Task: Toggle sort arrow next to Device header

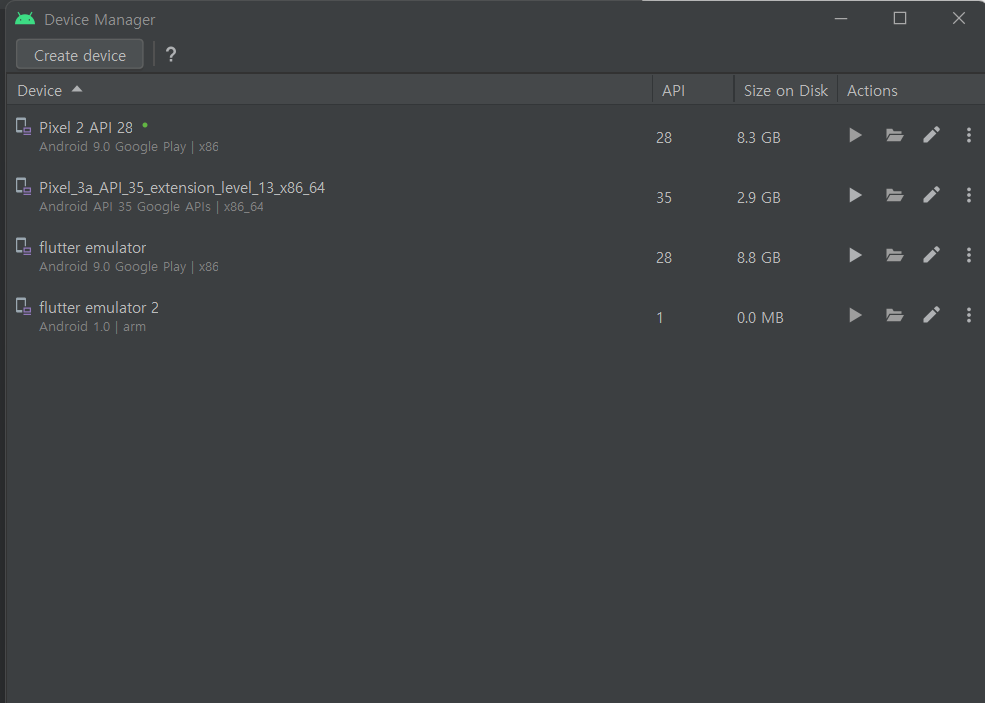Action: point(77,89)
